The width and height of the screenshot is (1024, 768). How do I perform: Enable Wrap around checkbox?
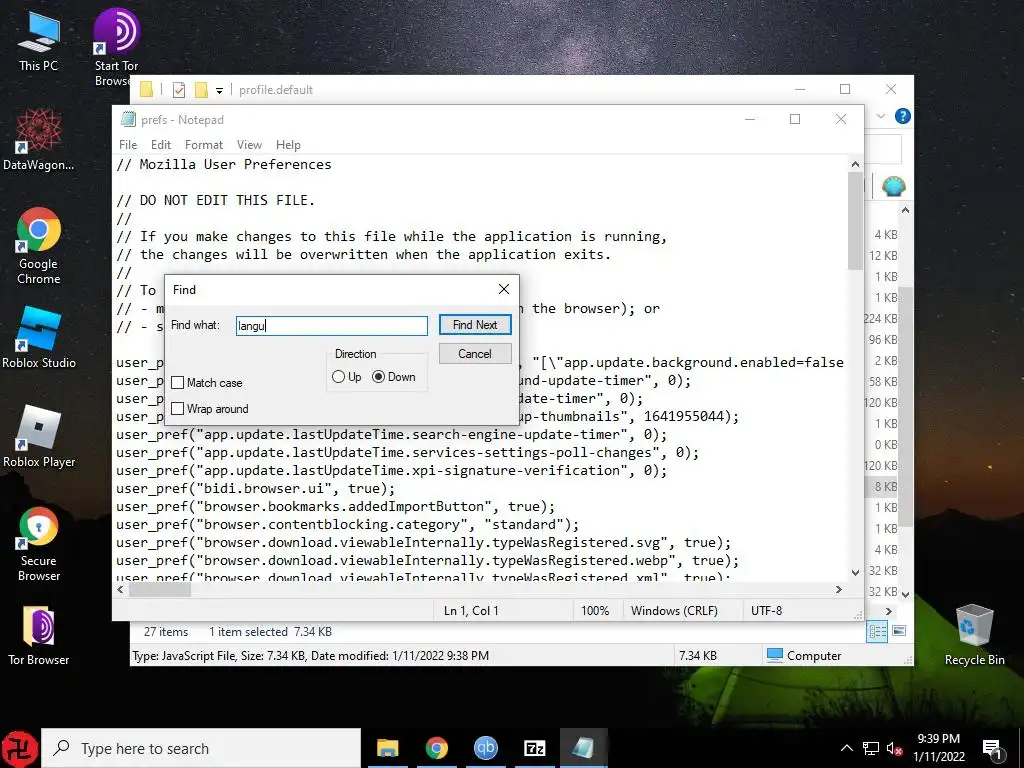tap(177, 409)
